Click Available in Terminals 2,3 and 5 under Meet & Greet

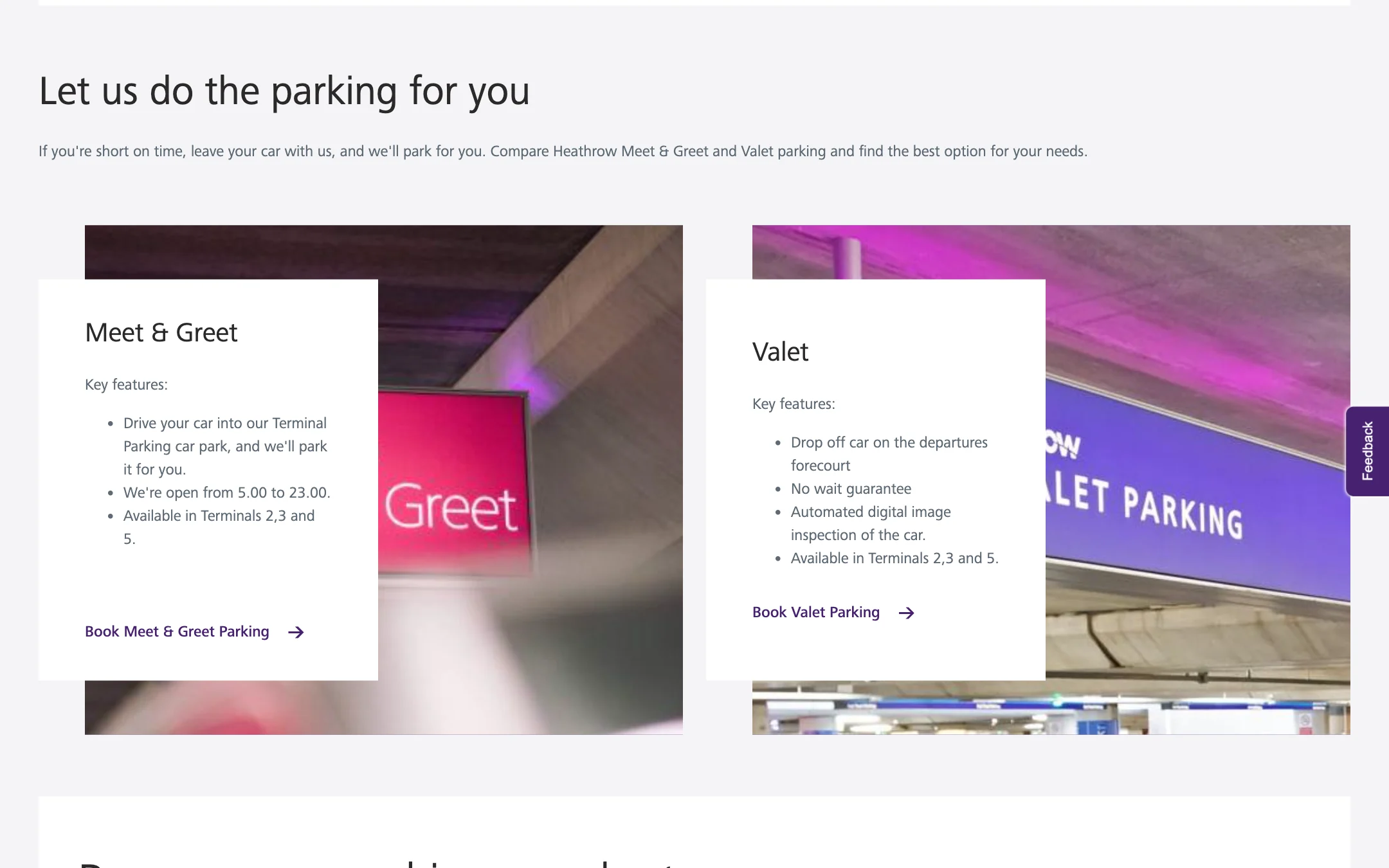coord(219,527)
